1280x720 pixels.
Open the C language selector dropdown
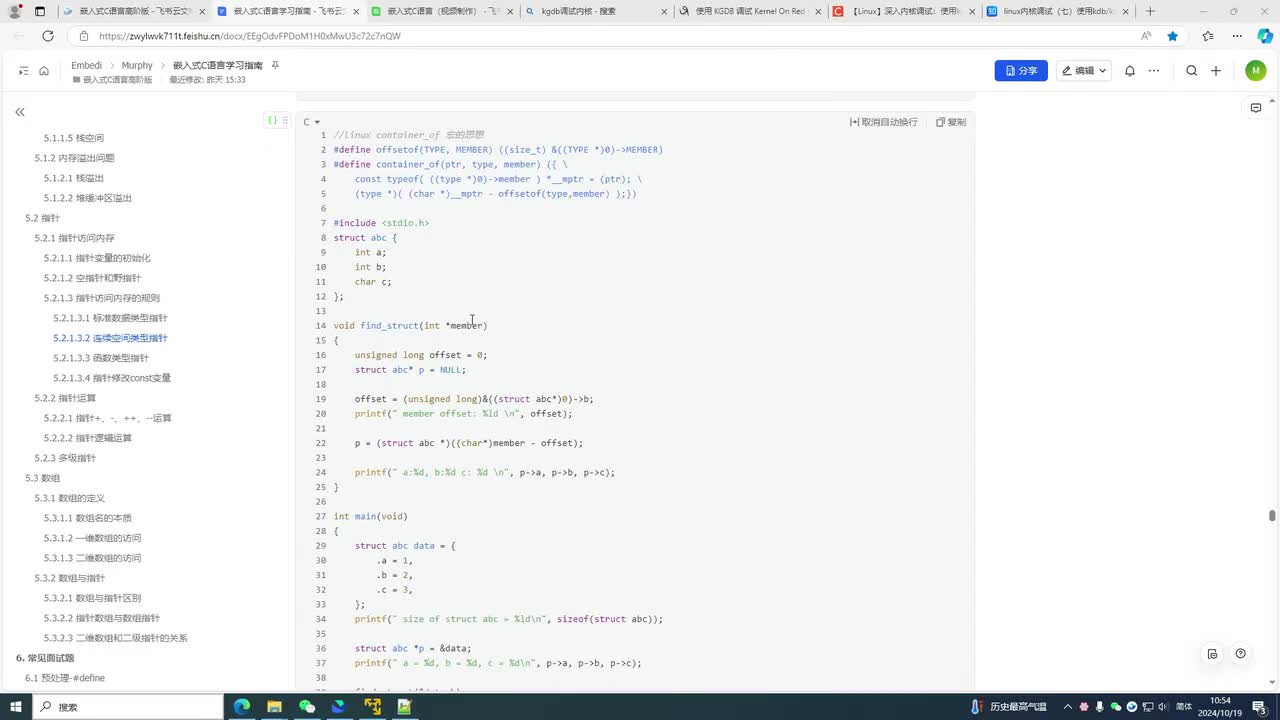pyautogui.click(x=312, y=122)
